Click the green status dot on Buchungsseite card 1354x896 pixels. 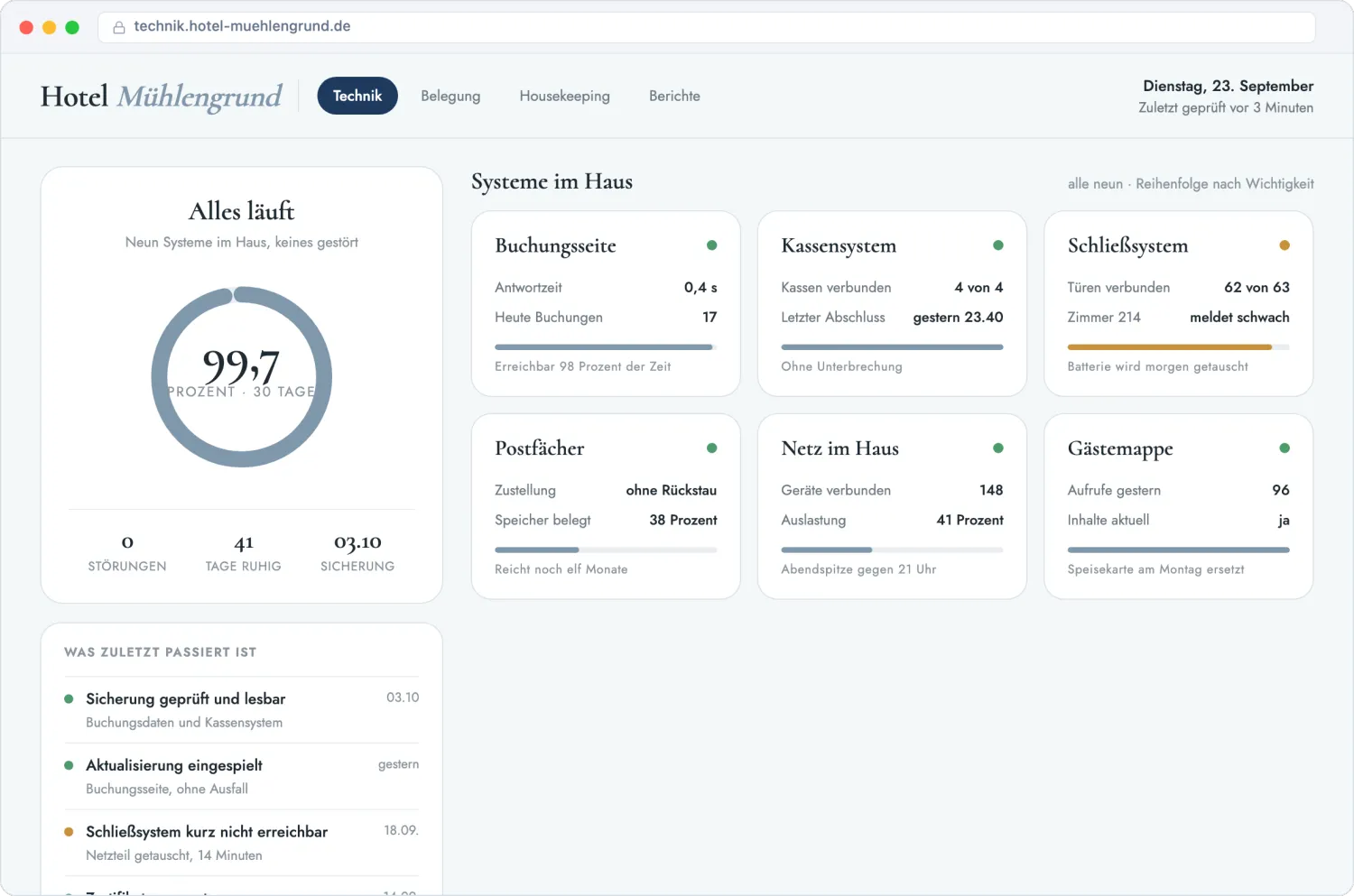point(711,245)
